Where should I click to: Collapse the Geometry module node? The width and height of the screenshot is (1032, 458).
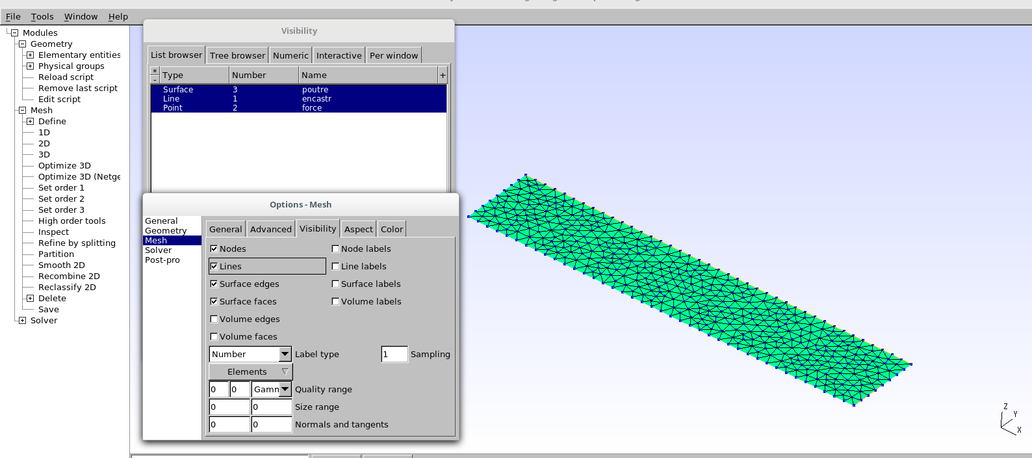[22, 44]
